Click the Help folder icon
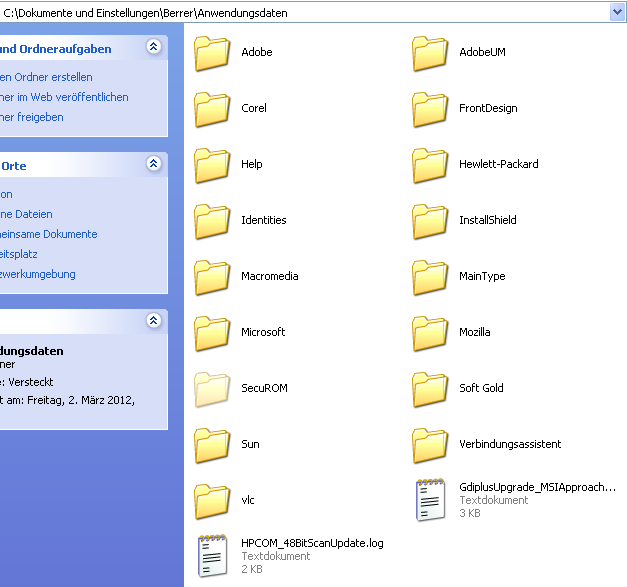 (212, 166)
